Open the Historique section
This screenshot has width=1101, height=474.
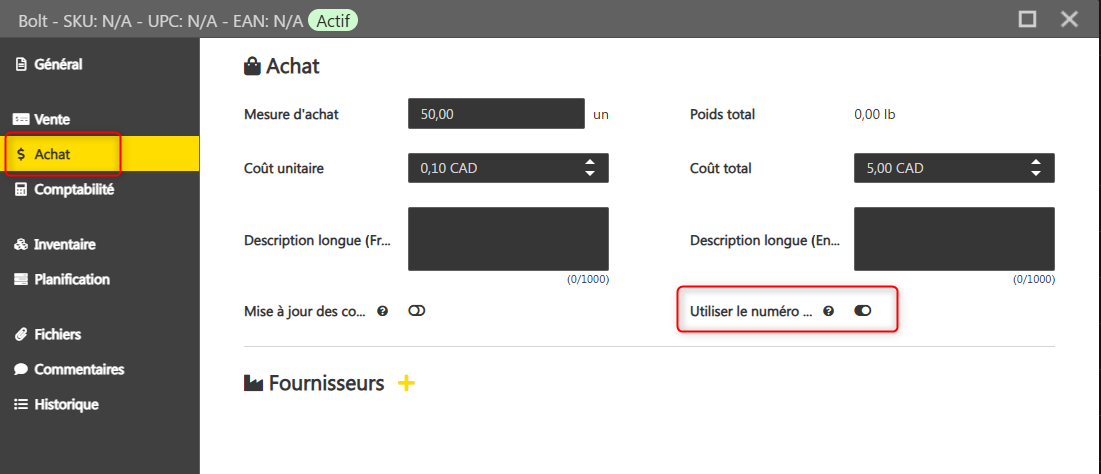tap(66, 404)
